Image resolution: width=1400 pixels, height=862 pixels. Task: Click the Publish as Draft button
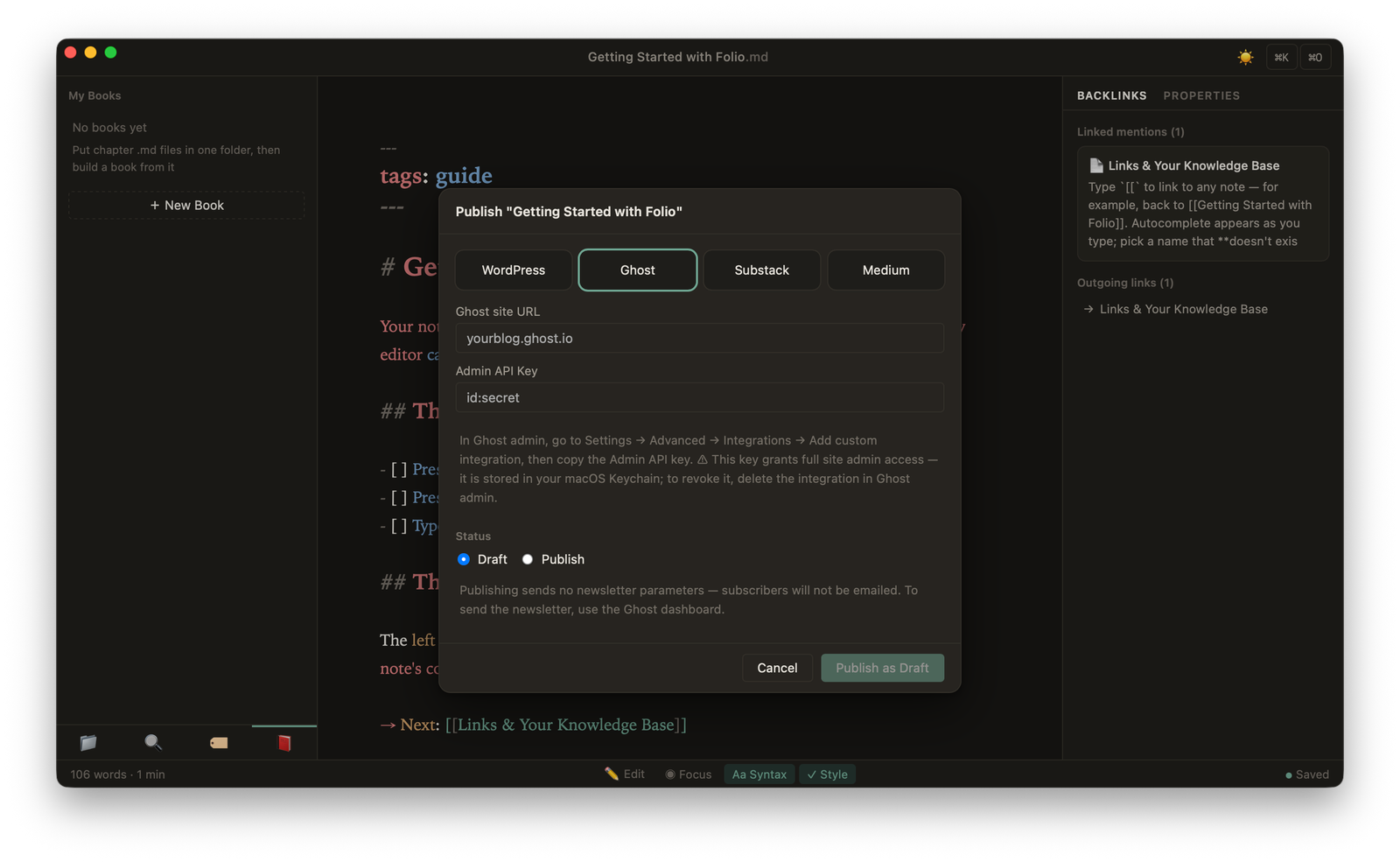[x=882, y=668]
